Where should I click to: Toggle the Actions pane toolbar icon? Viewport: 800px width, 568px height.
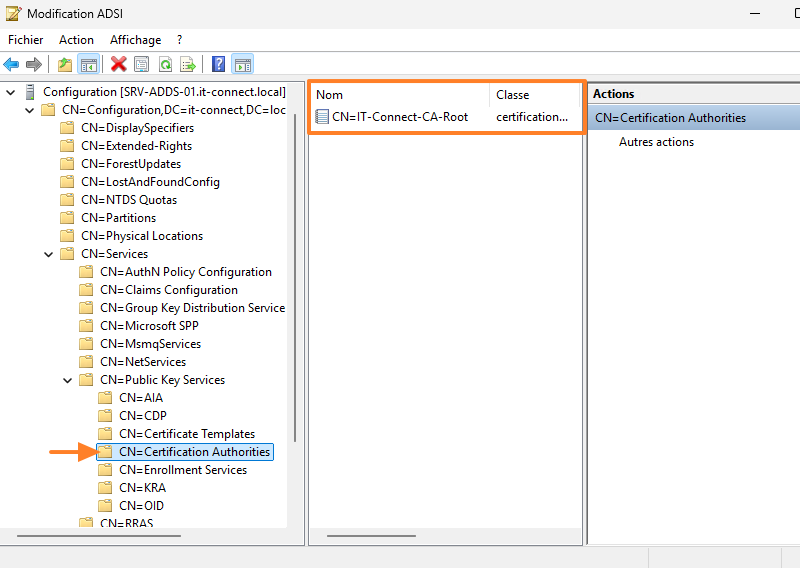point(242,65)
